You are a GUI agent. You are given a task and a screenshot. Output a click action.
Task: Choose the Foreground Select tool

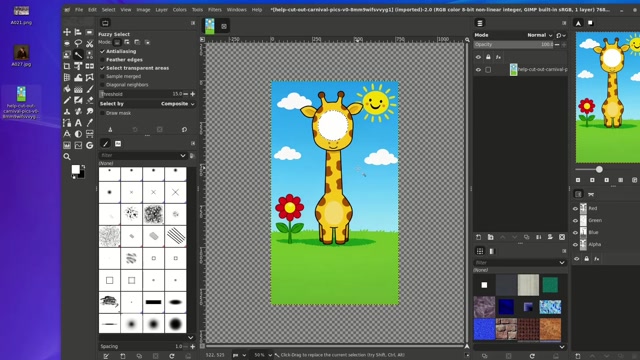coord(67,55)
